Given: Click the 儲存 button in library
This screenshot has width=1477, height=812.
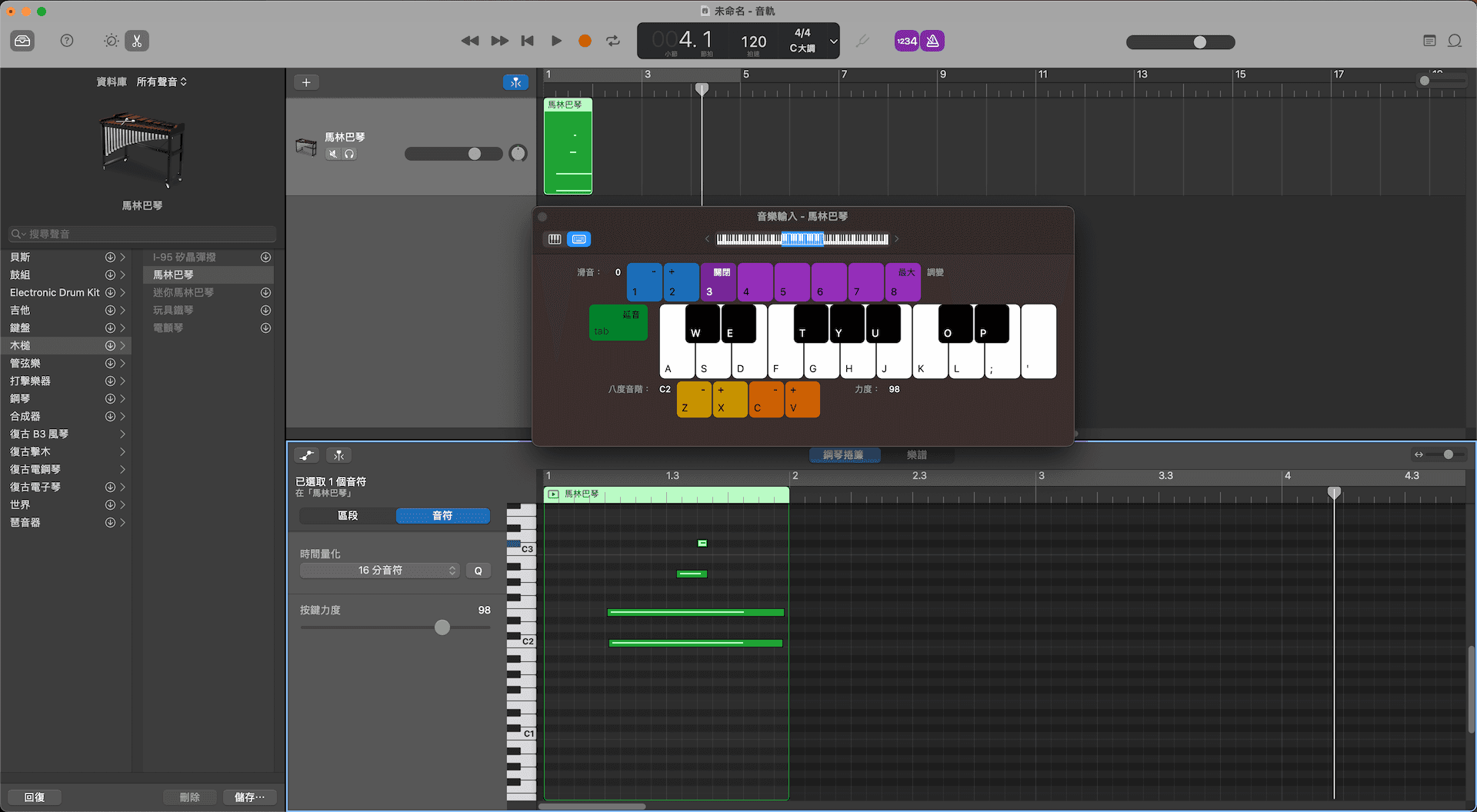Looking at the screenshot, I should (x=249, y=797).
